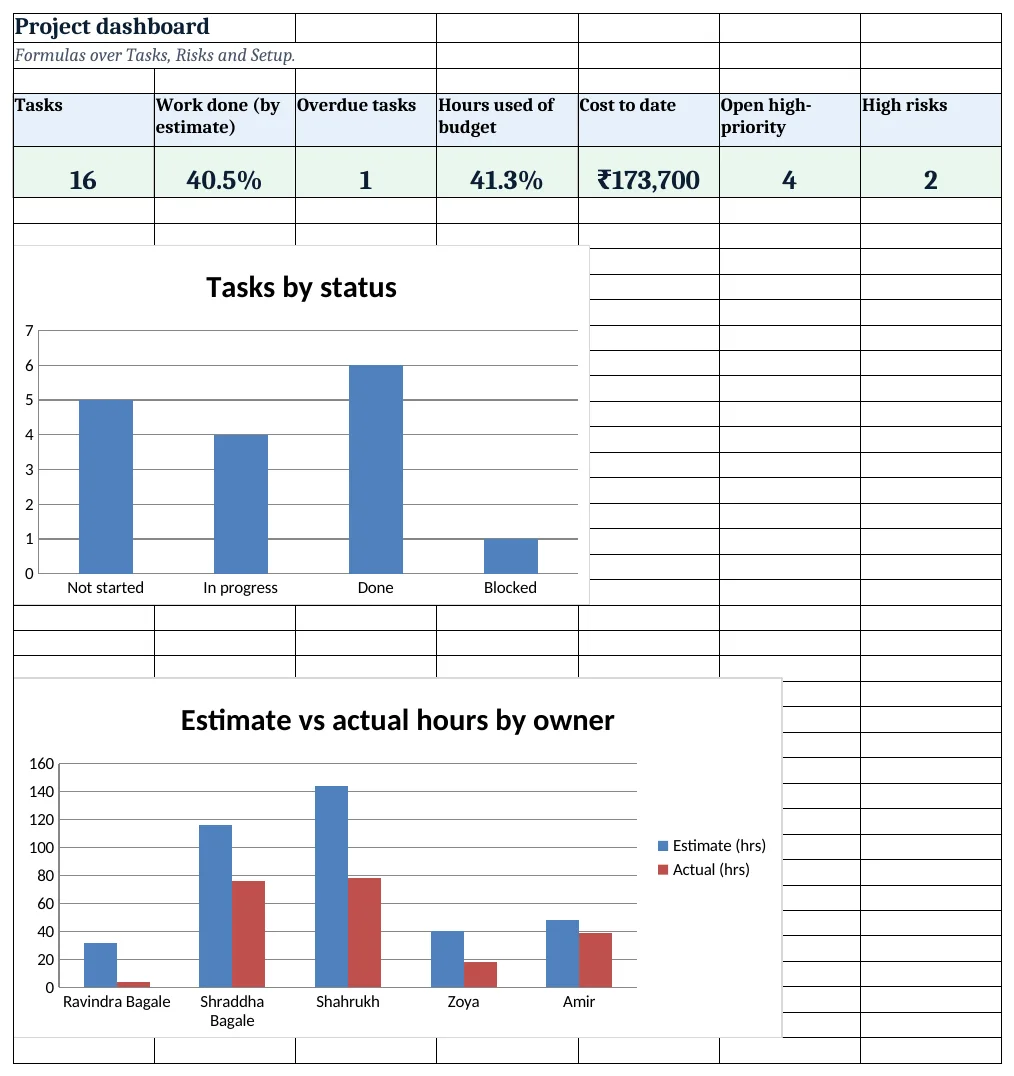This screenshot has height=1076, width=1014.
Task: Click the red Actual legend color marker
Action: tap(663, 870)
